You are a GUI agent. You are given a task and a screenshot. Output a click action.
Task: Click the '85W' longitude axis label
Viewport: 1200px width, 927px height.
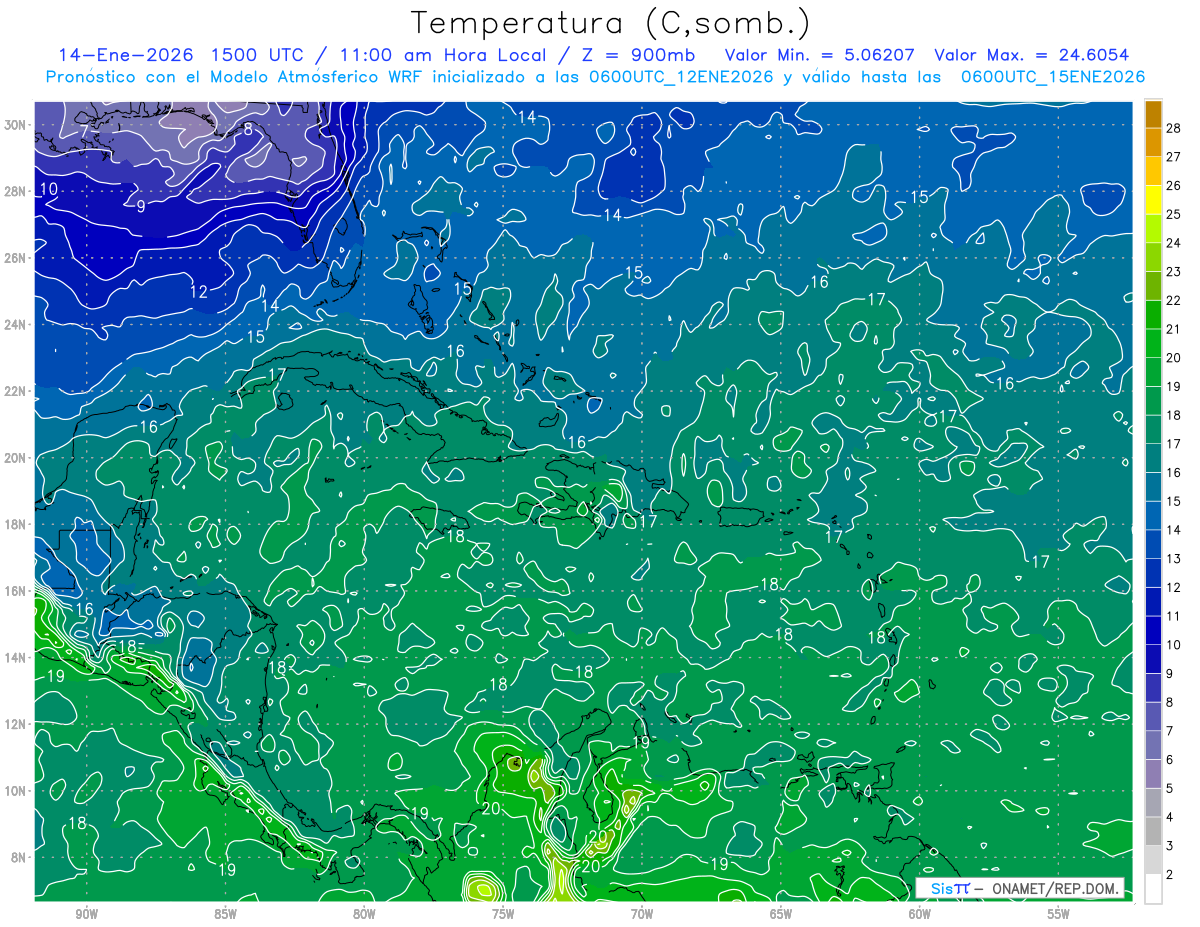coord(225,914)
